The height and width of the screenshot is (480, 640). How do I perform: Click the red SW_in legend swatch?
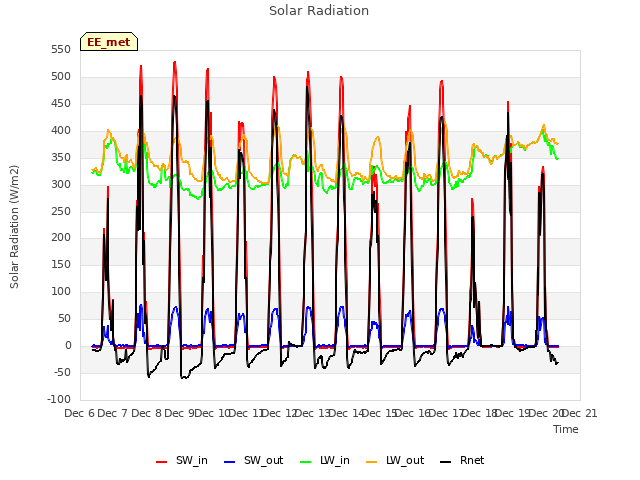(162, 462)
